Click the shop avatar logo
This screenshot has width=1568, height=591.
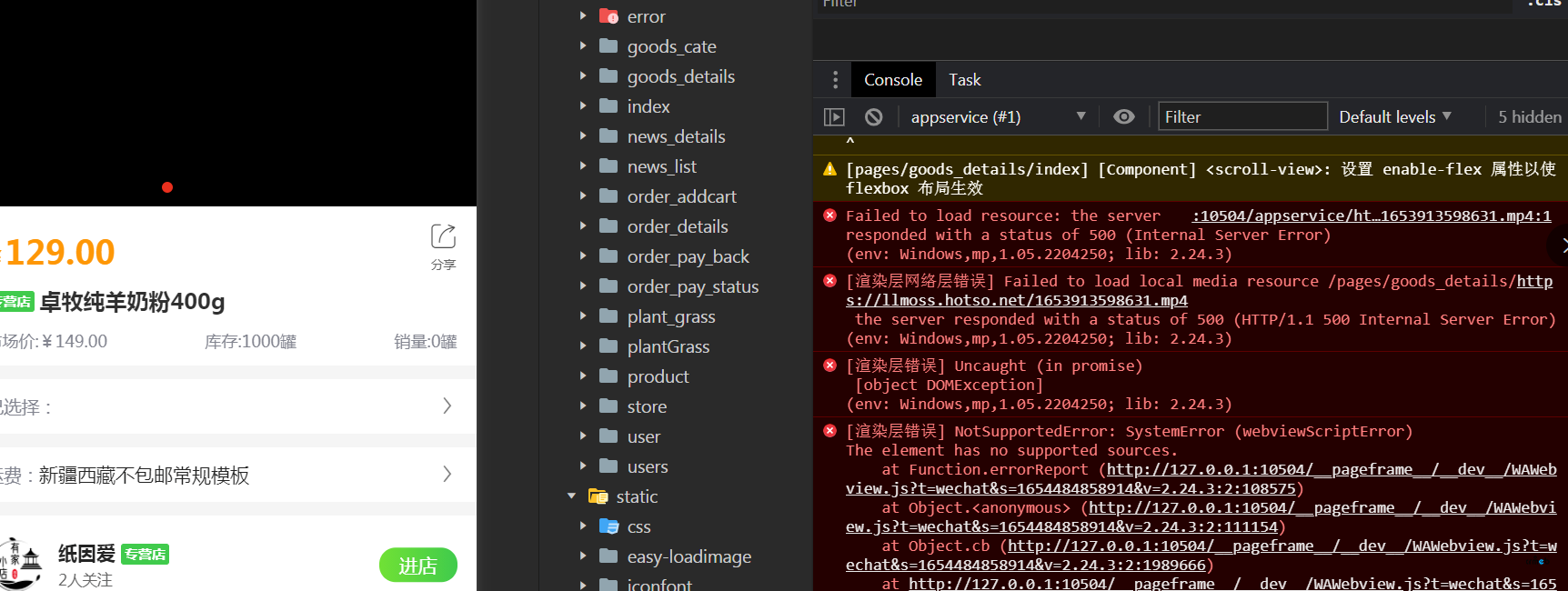point(22,564)
